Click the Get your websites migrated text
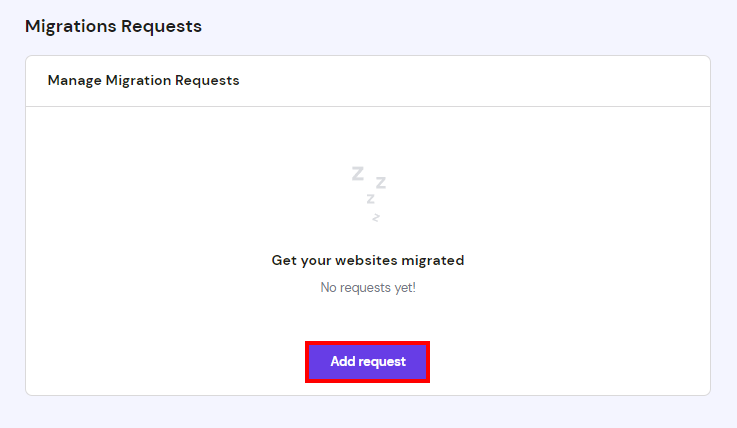The image size is (737, 428). pyautogui.click(x=368, y=260)
